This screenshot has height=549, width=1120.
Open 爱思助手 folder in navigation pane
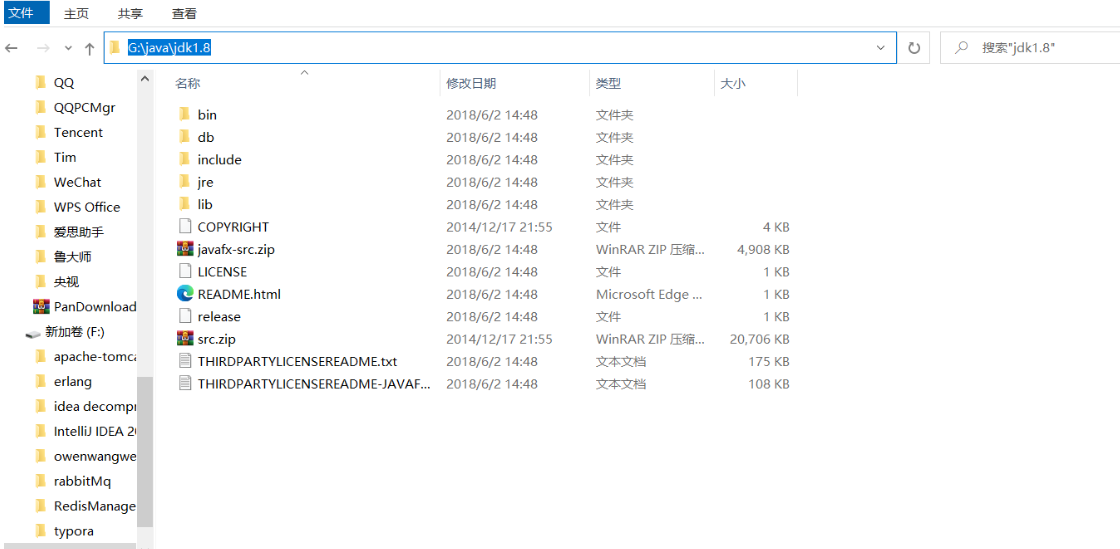(79, 232)
